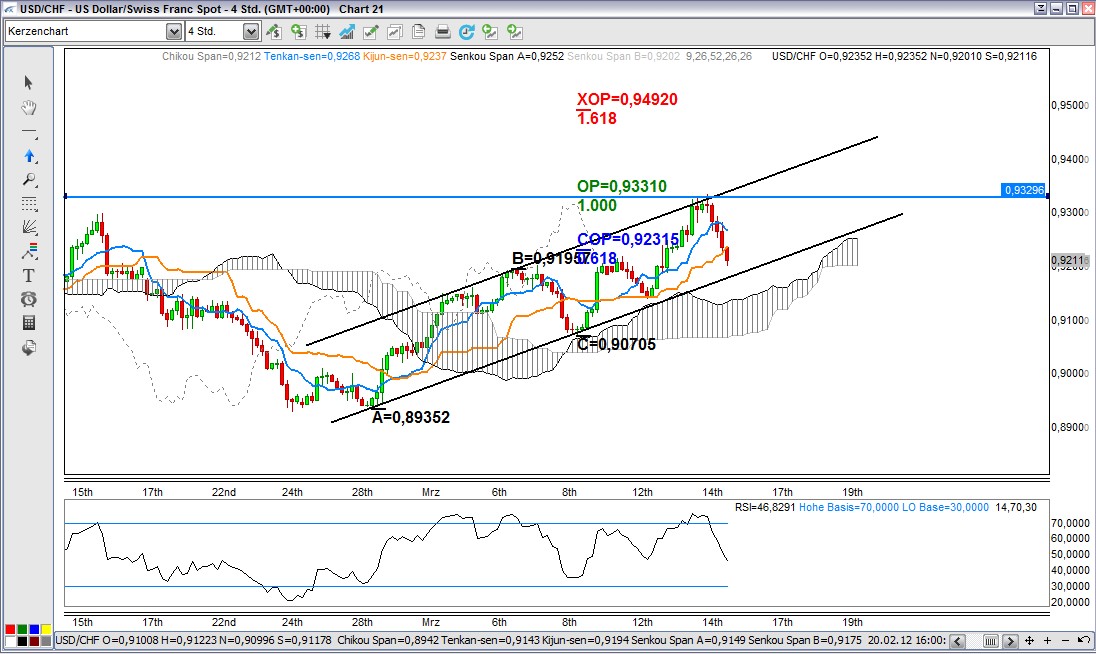Click the 0,93296 price level label
Image resolution: width=1096 pixels, height=654 pixels.
tap(1022, 190)
